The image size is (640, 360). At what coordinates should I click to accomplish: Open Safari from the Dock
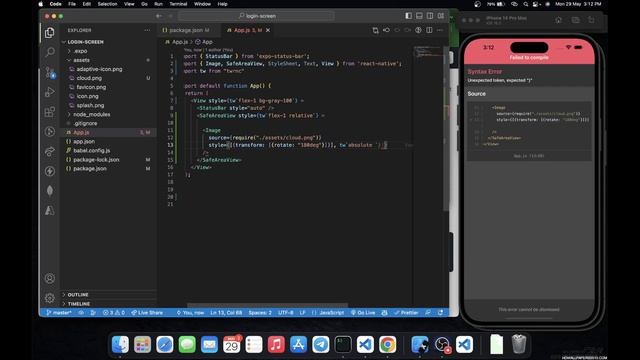(x=164, y=345)
